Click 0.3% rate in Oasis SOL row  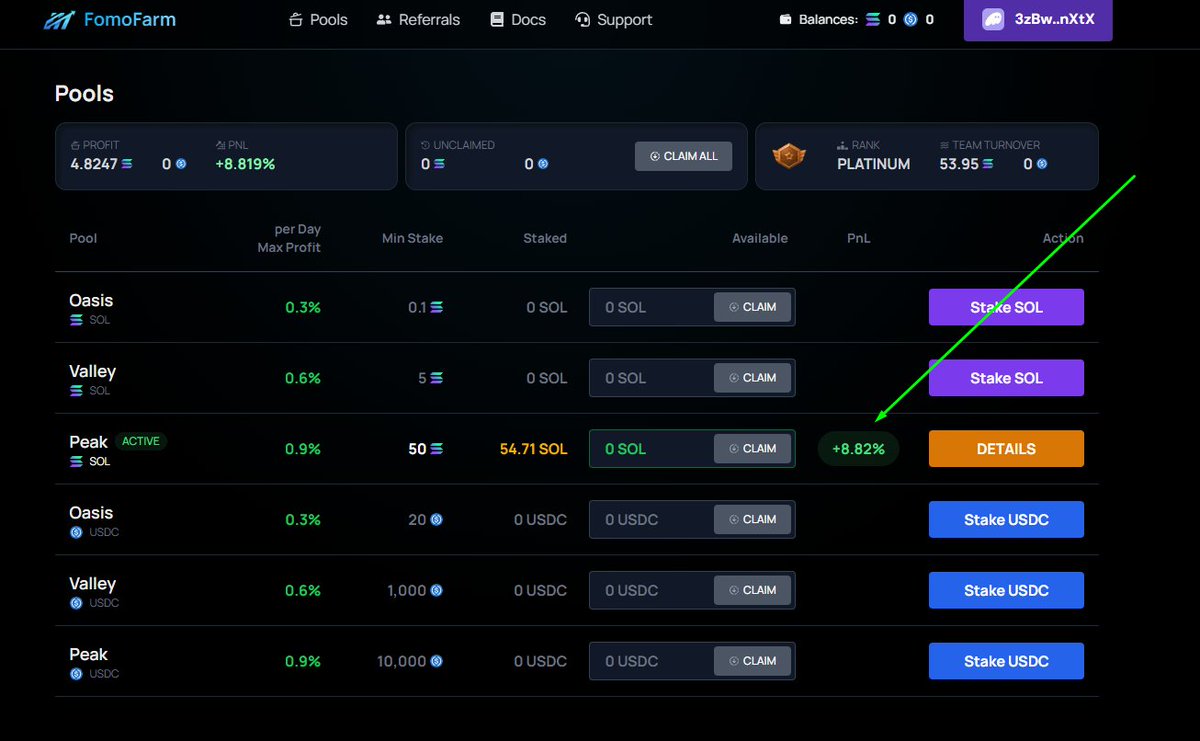[303, 307]
